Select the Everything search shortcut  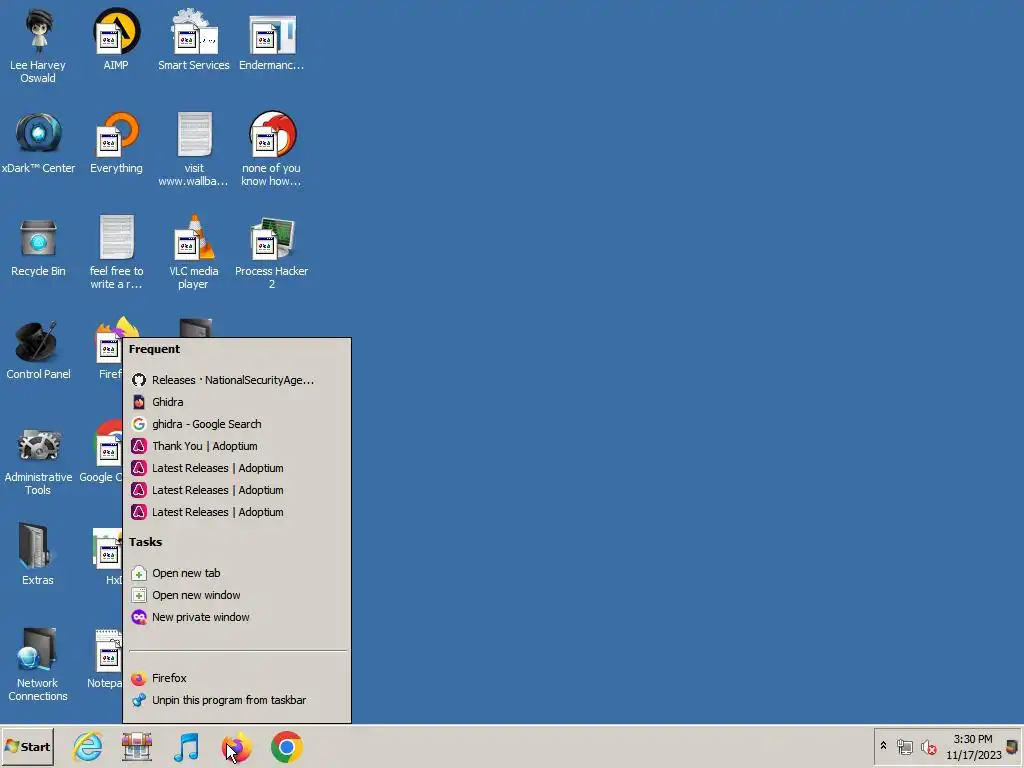pos(116,142)
